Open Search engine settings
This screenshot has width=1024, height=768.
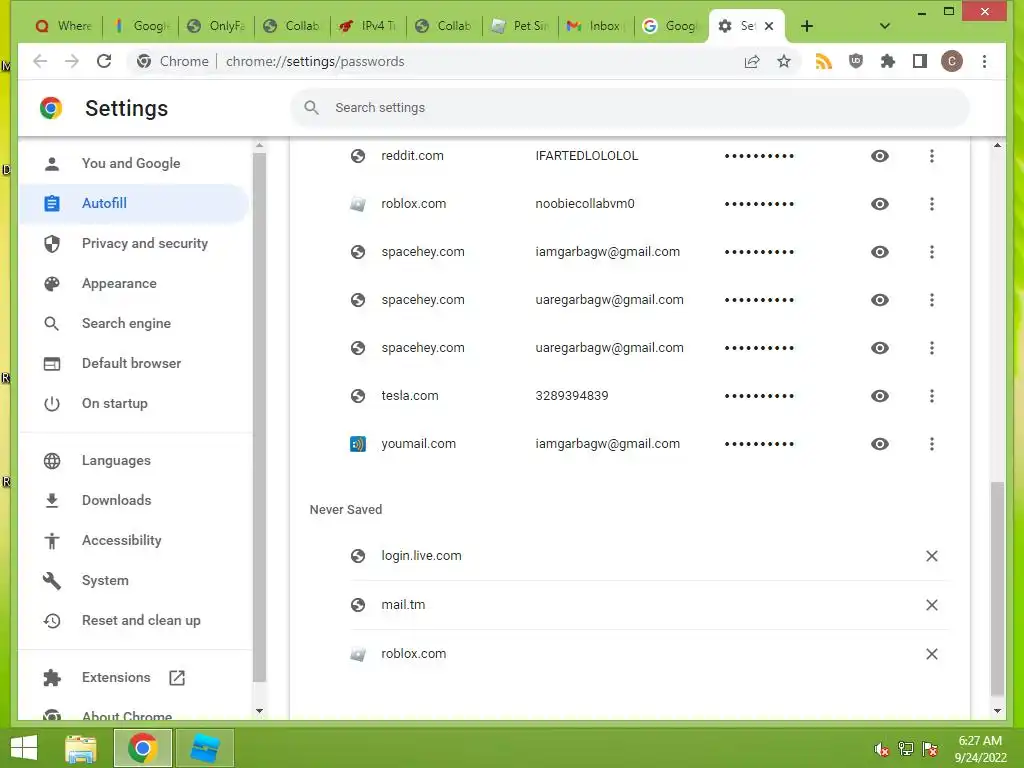tap(134, 323)
